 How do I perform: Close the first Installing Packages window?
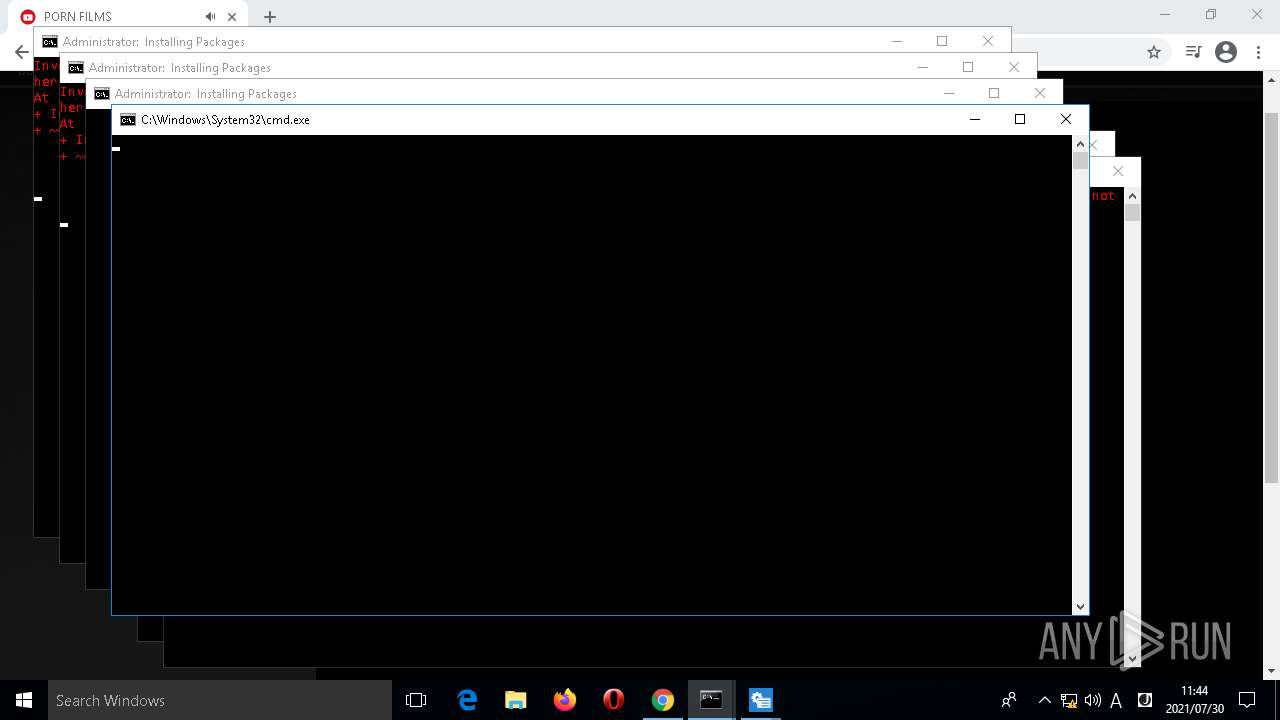(988, 41)
